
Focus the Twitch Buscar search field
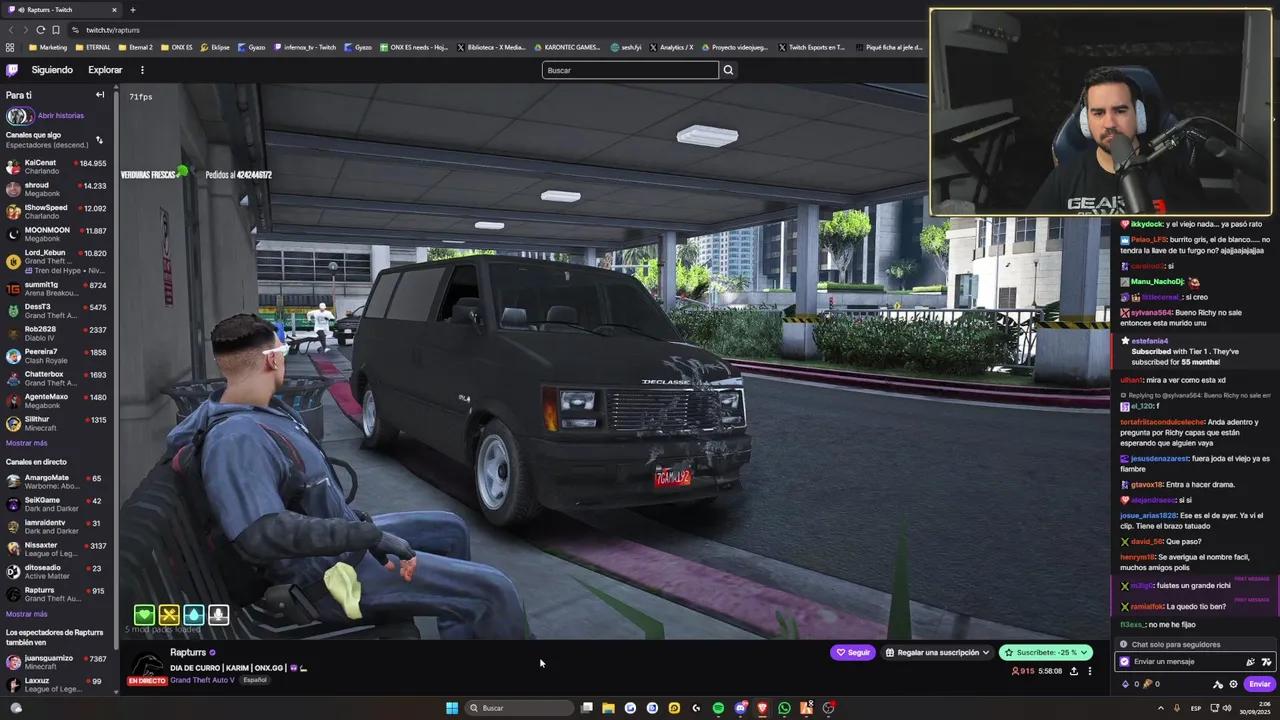tap(630, 70)
